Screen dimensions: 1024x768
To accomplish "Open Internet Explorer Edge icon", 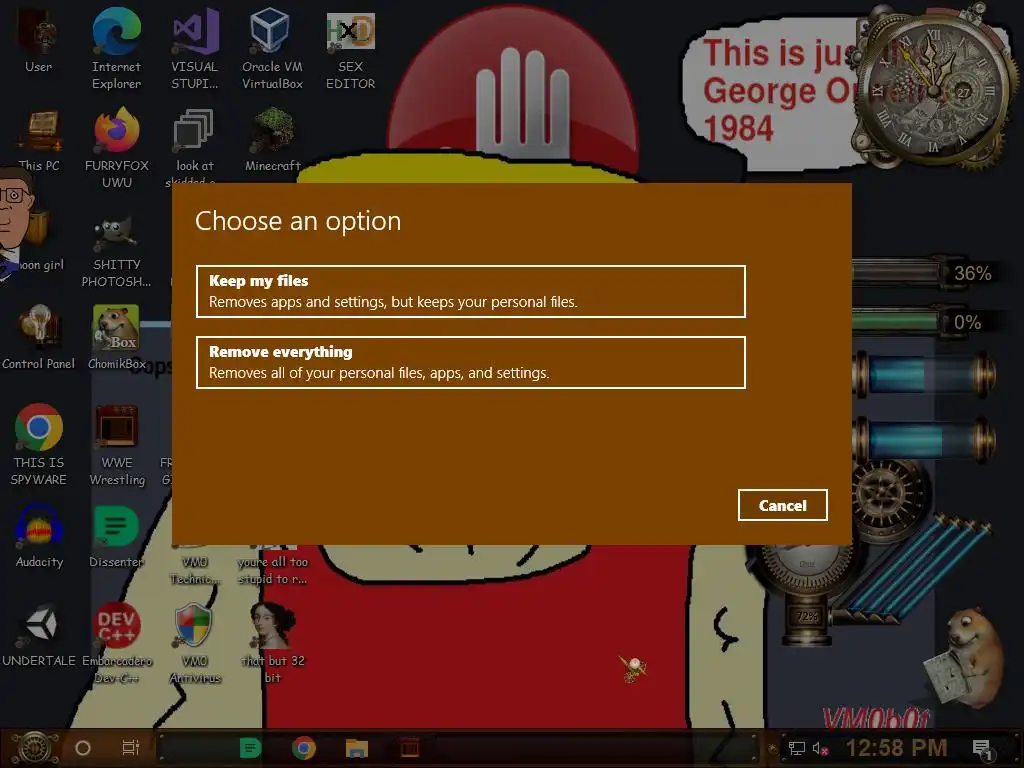I will tap(116, 49).
